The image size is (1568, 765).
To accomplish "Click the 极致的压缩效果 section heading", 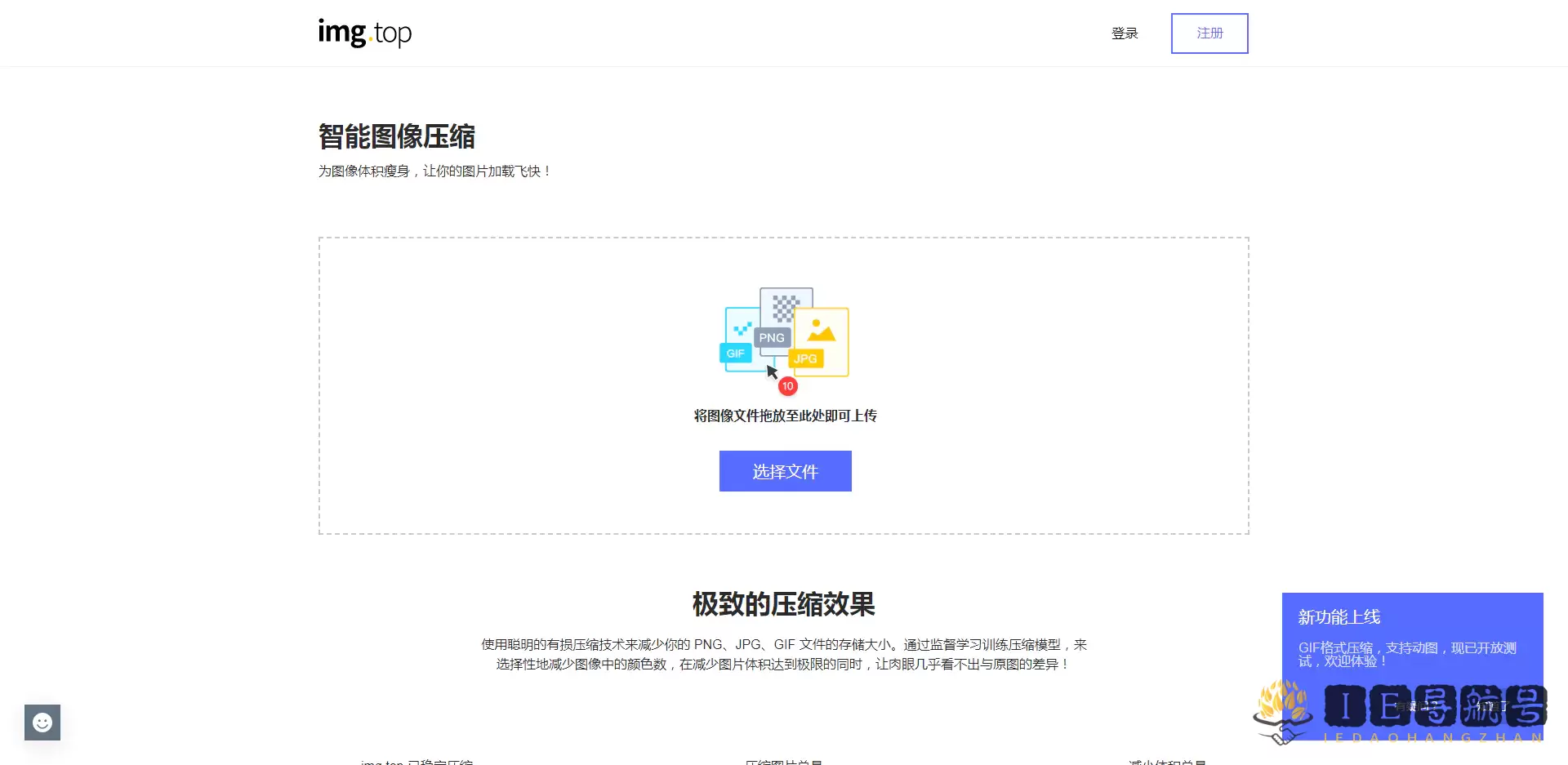I will click(x=783, y=604).
